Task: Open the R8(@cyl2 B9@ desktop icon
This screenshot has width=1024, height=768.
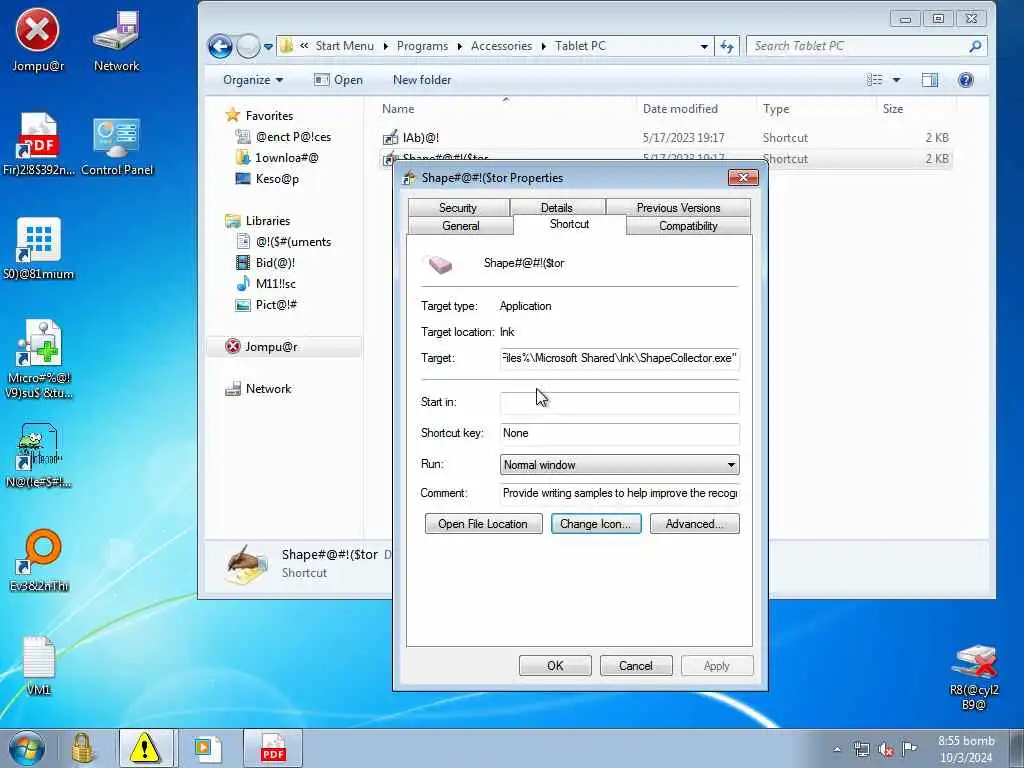Action: click(x=974, y=677)
